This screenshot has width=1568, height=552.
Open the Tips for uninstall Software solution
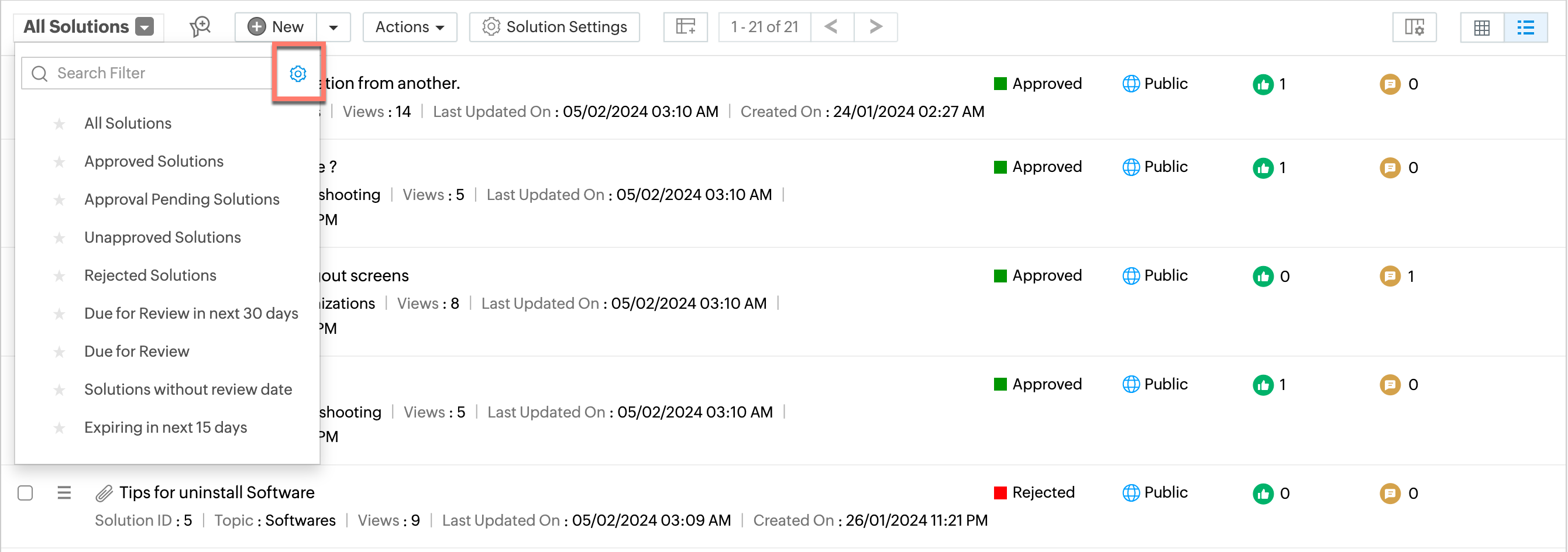pos(216,492)
